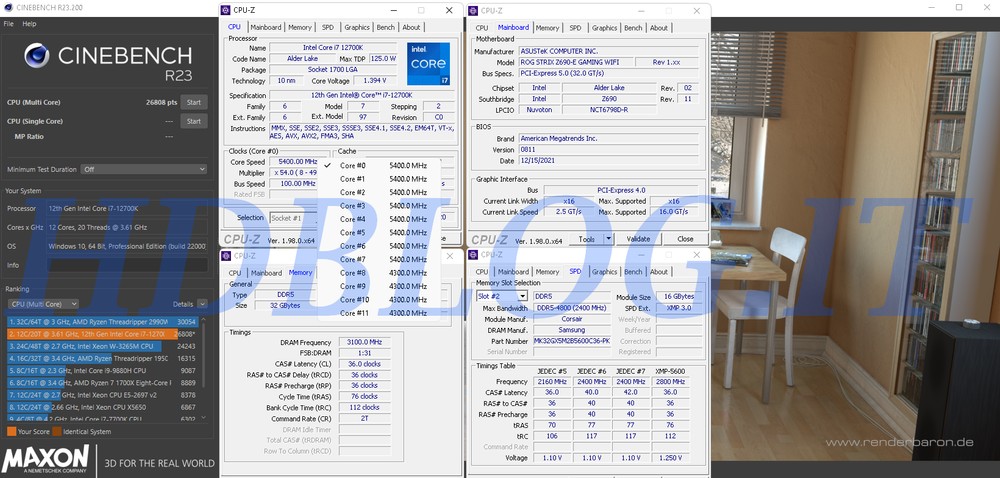Switch to the Bench tab in Mainboard window
Image resolution: width=1000 pixels, height=478 pixels.
633,28
